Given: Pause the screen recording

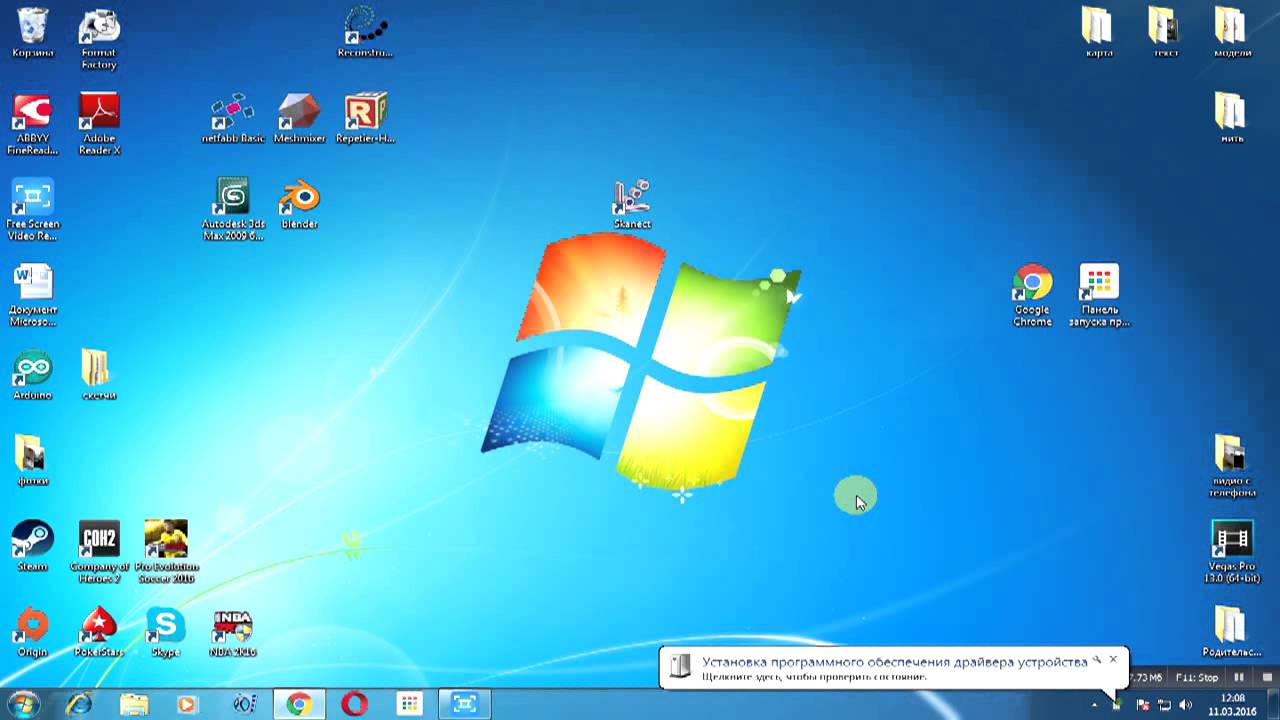Looking at the screenshot, I should [1239, 677].
